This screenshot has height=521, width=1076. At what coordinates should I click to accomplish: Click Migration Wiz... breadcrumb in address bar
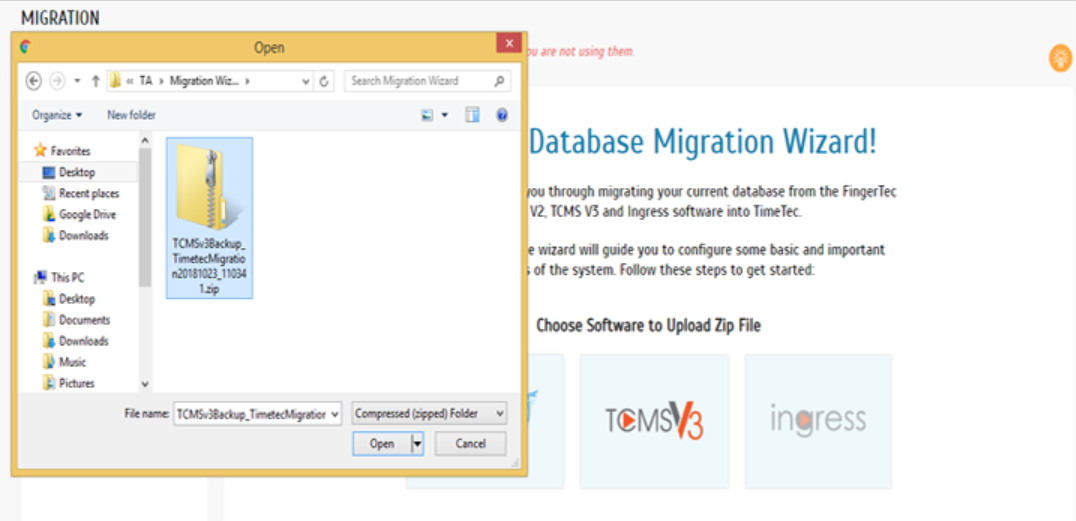point(204,81)
